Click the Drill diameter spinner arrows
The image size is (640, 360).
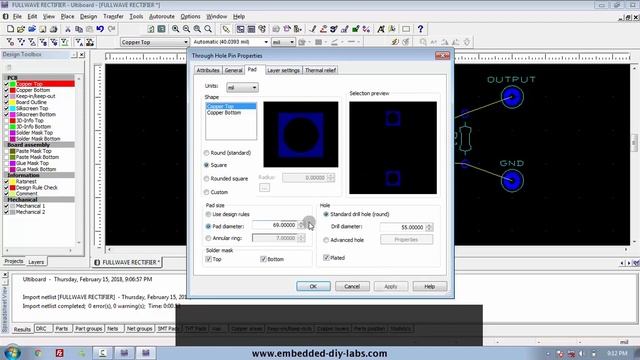click(429, 227)
